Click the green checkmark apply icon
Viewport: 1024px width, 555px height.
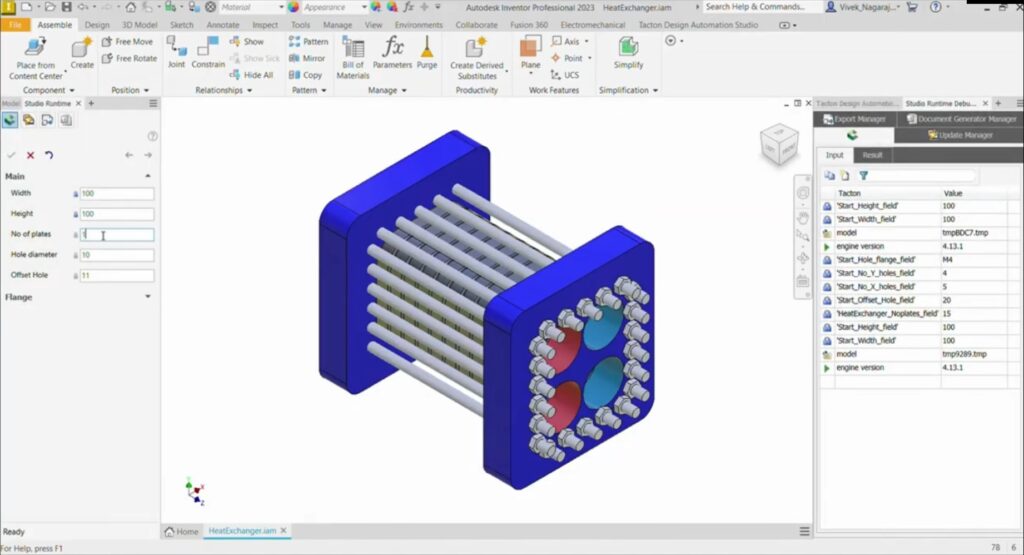click(x=11, y=155)
